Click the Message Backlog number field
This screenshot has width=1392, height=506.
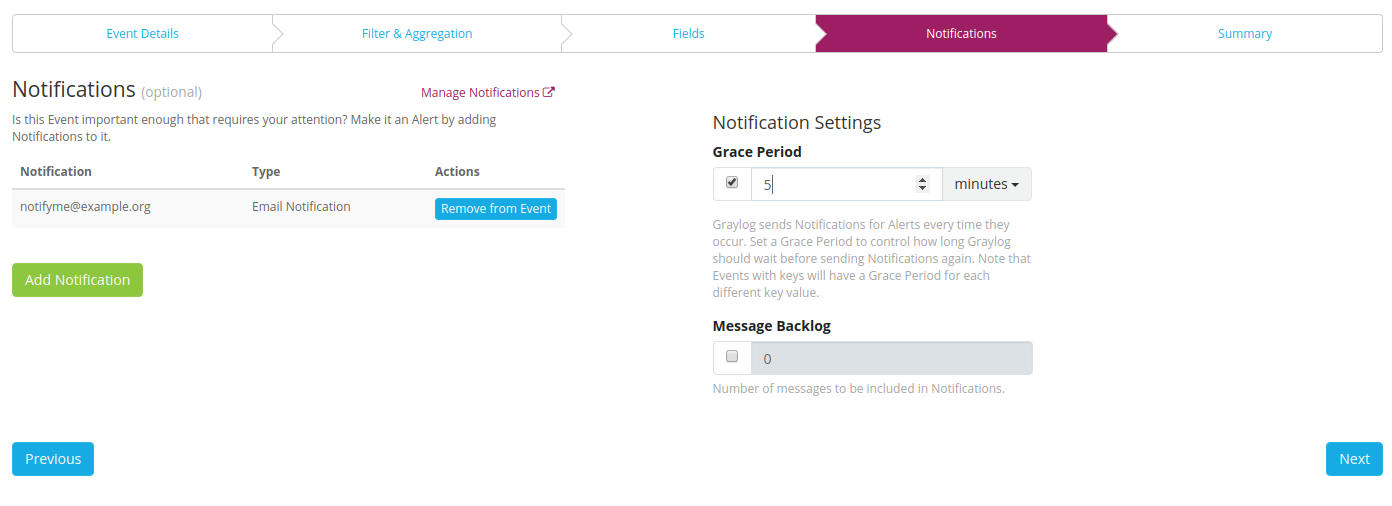(x=890, y=358)
